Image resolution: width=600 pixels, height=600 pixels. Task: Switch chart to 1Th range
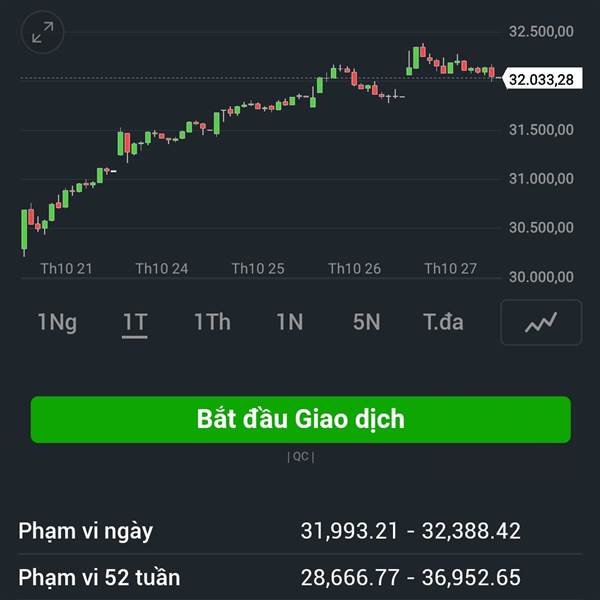pos(212,322)
